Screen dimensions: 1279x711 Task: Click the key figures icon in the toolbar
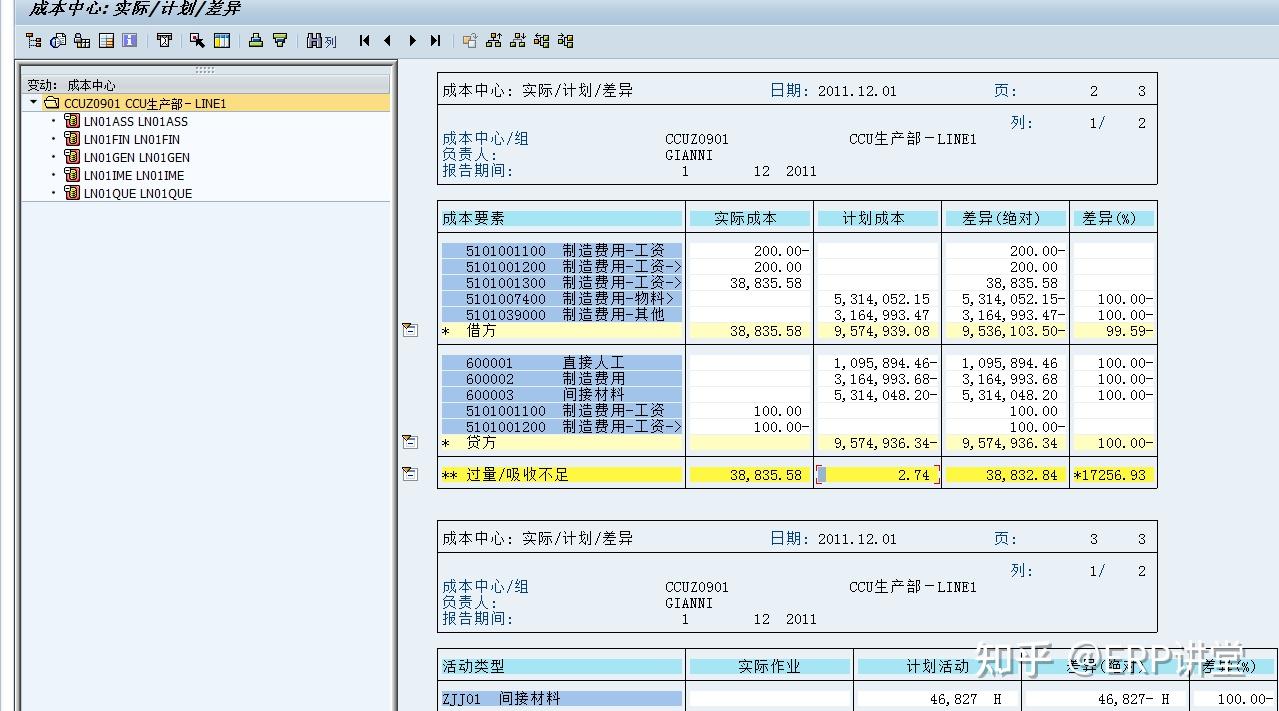click(x=83, y=41)
